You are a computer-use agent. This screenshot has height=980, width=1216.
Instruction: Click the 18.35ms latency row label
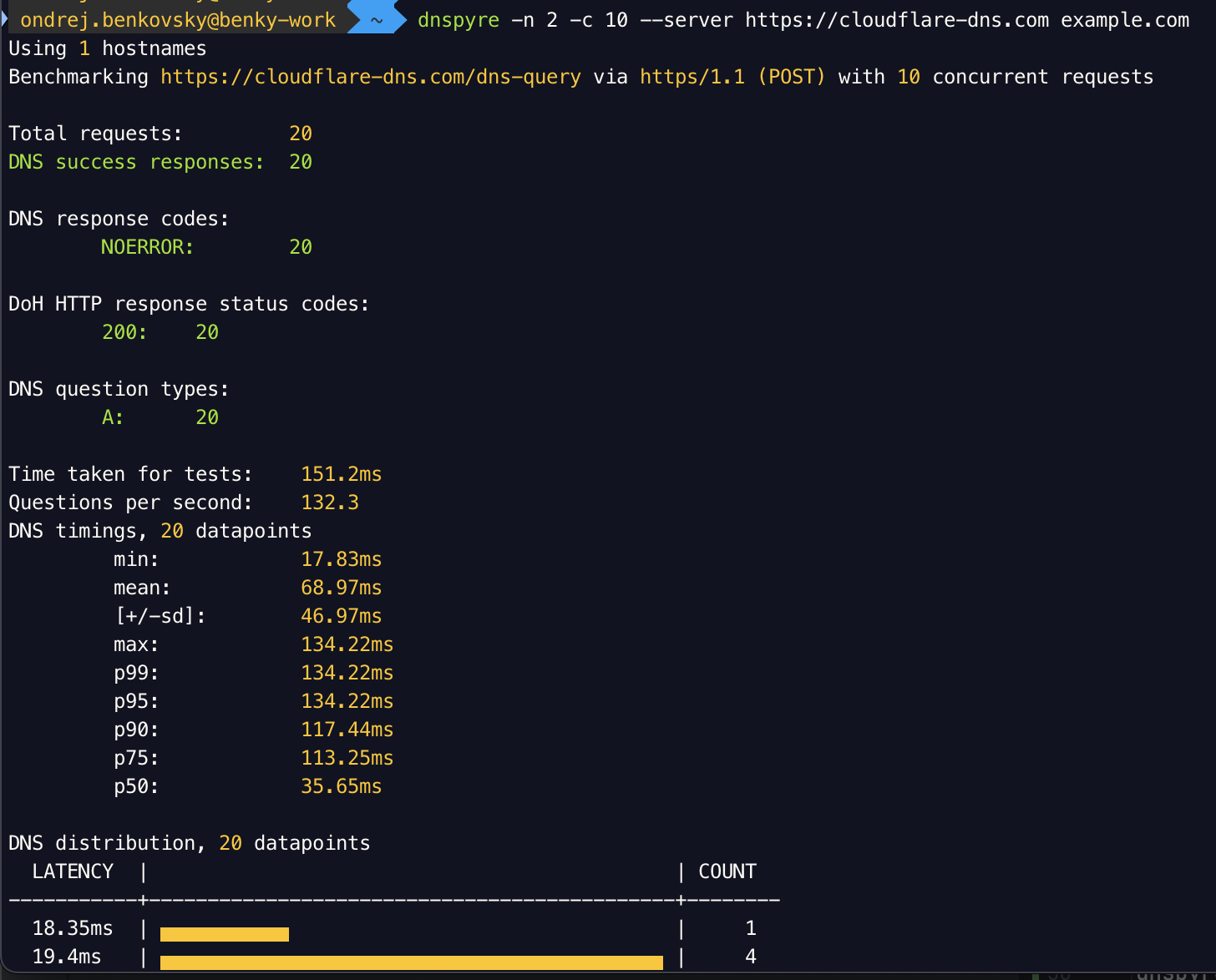73,928
